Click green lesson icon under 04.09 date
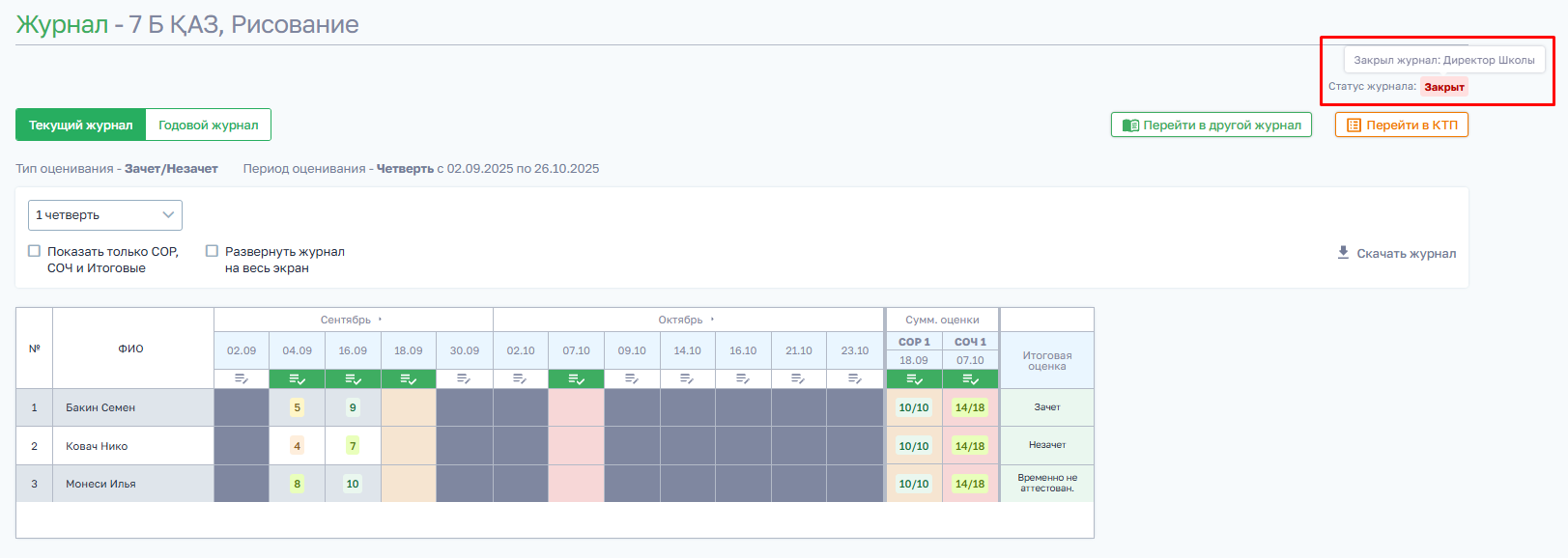Image resolution: width=1568 pixels, height=558 pixels. click(298, 379)
